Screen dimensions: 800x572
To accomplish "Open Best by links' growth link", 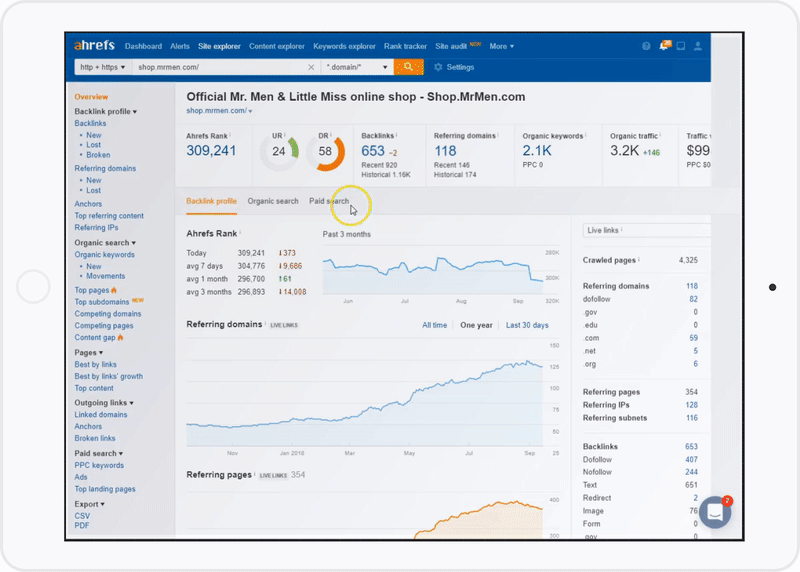I will click(109, 376).
